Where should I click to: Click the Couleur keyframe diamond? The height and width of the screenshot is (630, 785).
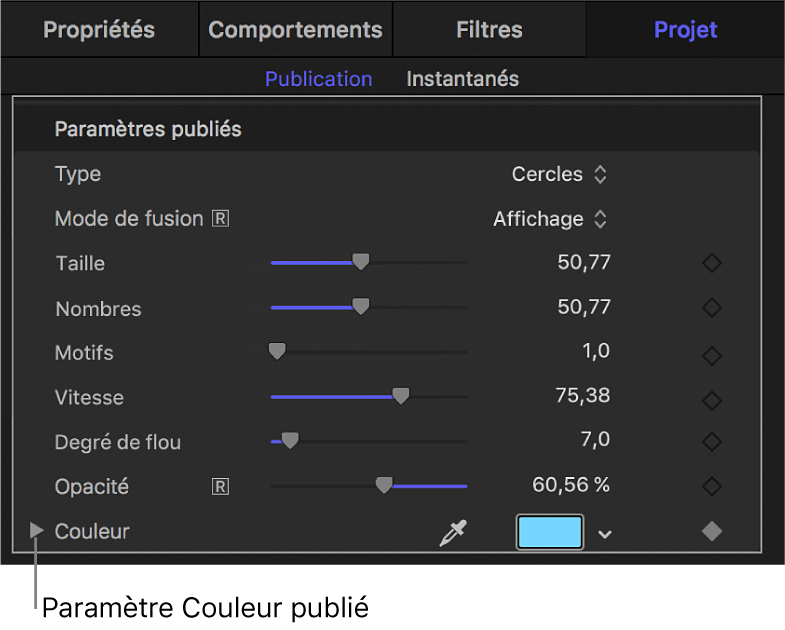(711, 532)
